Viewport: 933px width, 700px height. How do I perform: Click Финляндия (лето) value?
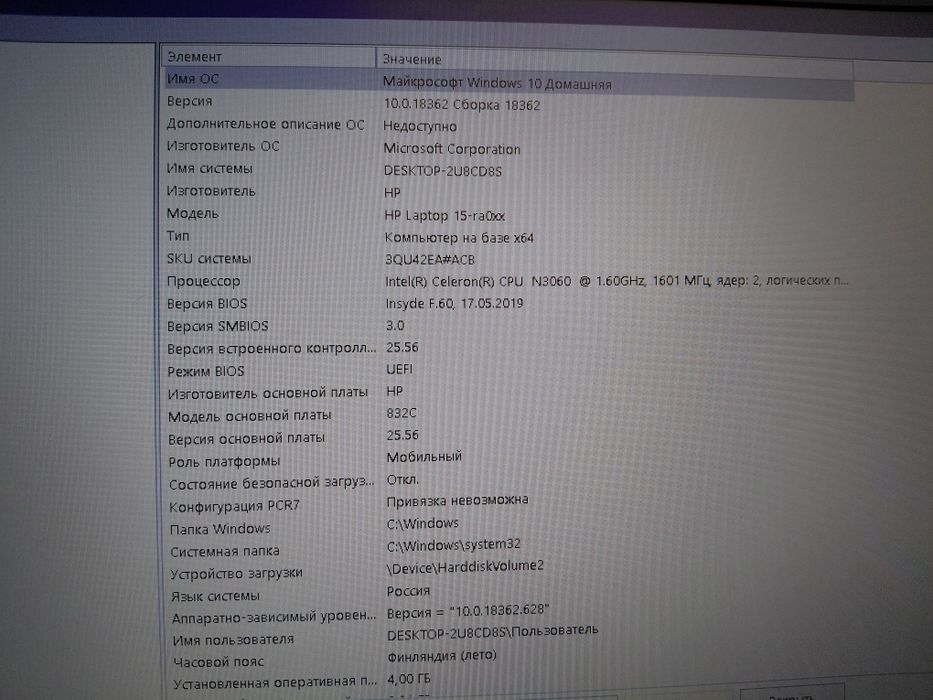click(x=442, y=656)
